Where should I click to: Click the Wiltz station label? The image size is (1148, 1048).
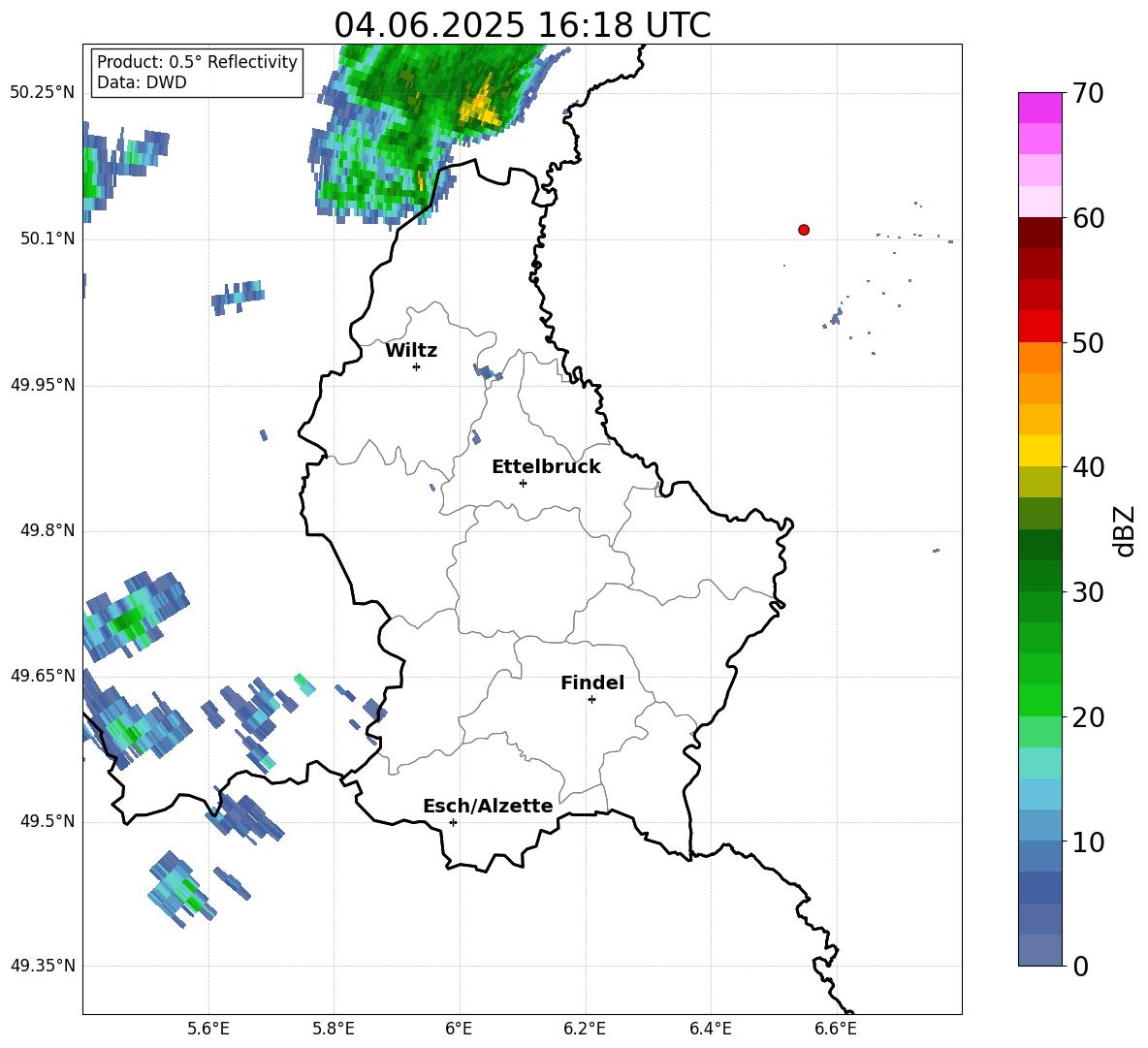click(411, 351)
